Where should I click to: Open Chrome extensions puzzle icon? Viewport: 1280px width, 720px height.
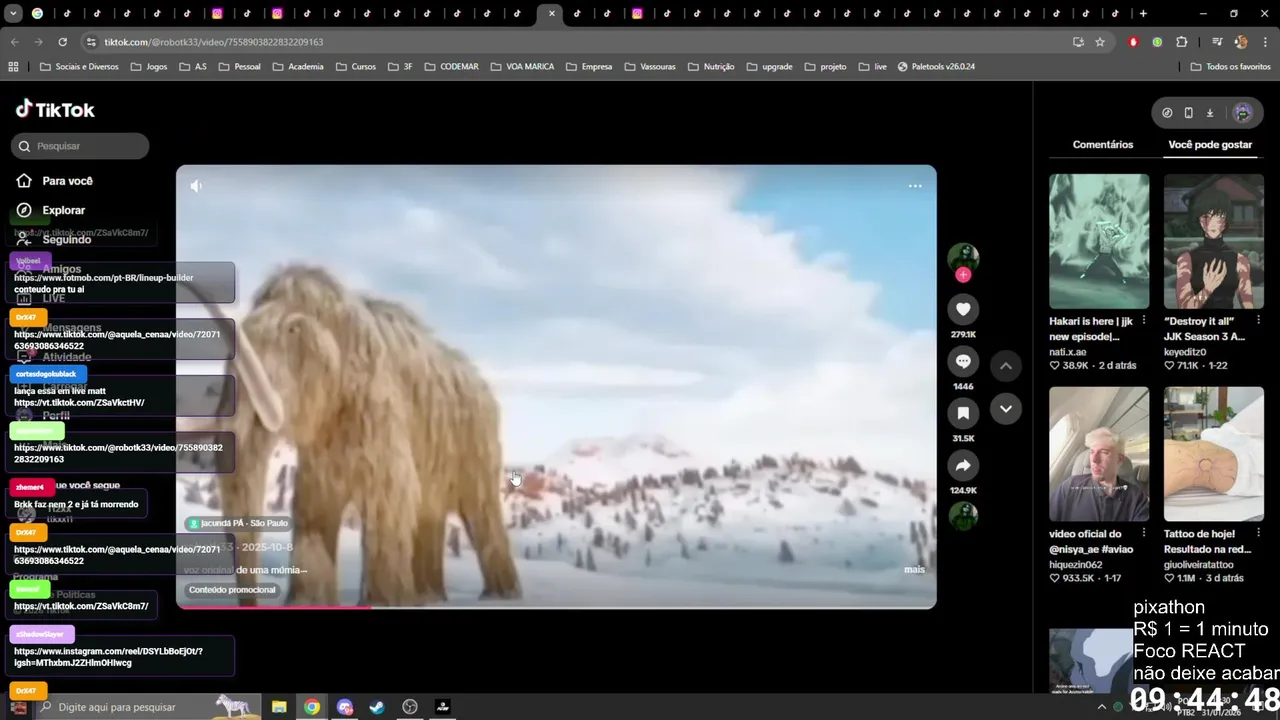point(1182,42)
